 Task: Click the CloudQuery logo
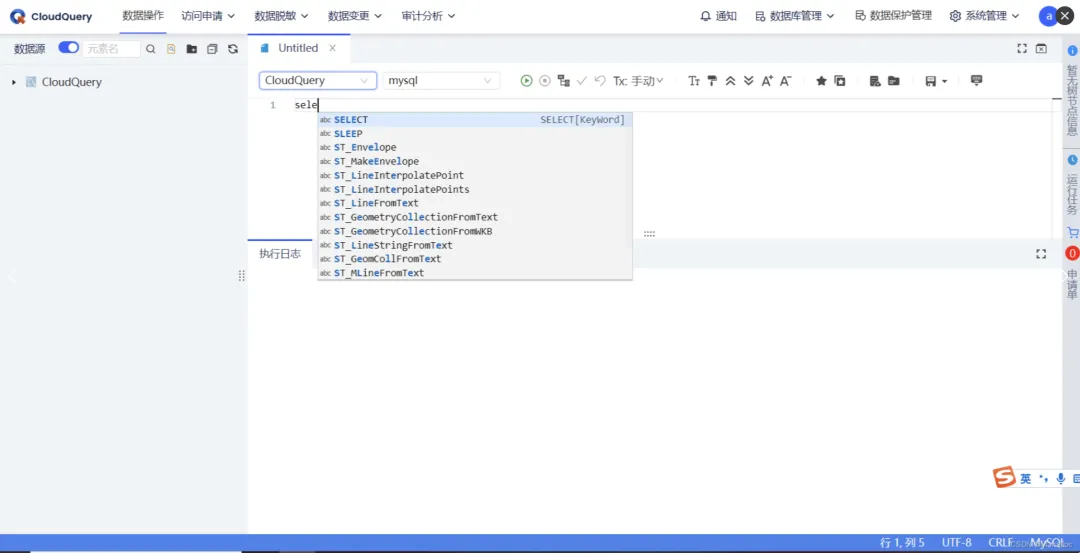pyautogui.click(x=51, y=17)
